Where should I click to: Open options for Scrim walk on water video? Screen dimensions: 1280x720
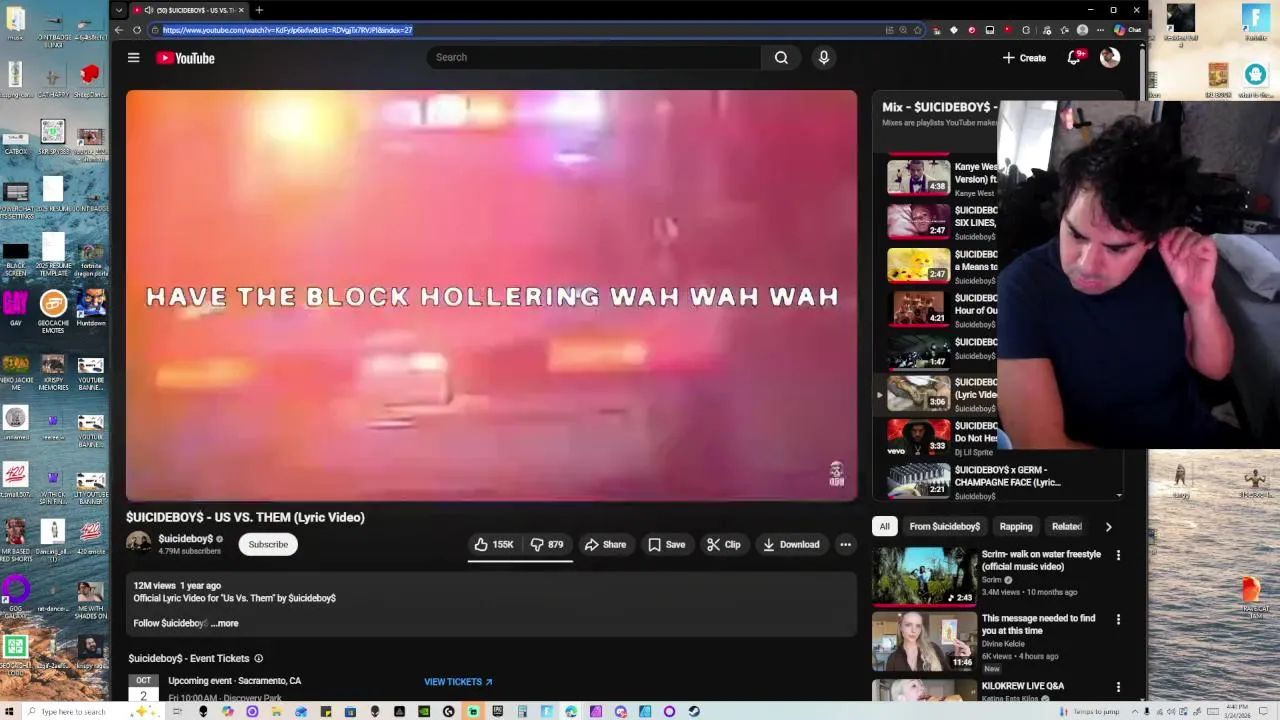click(x=1118, y=555)
